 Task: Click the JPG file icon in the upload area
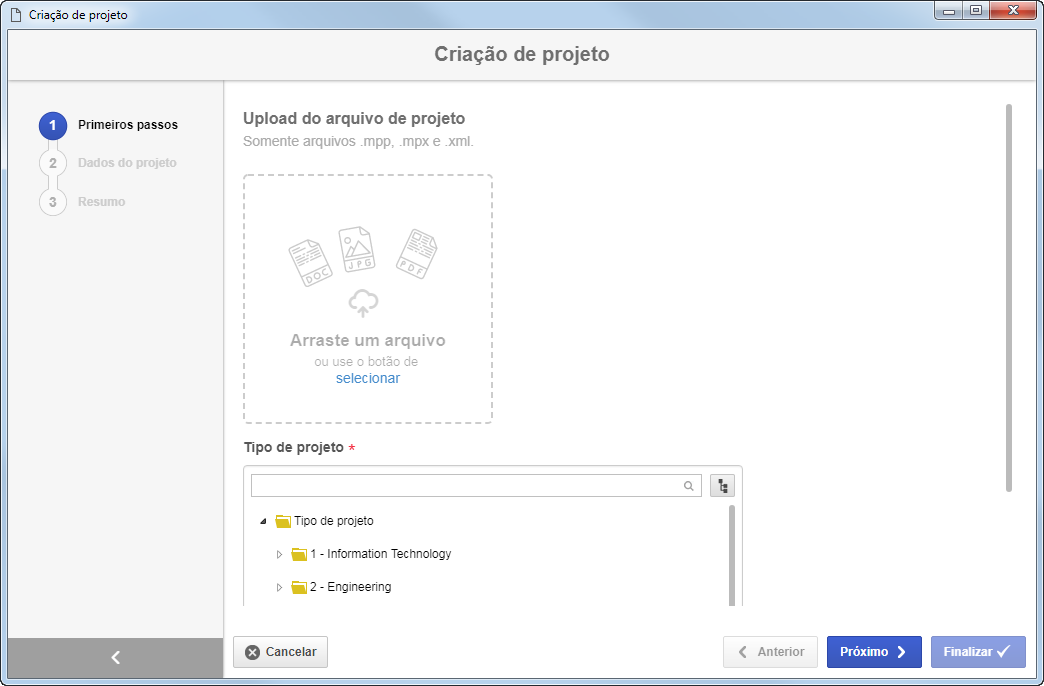point(357,249)
